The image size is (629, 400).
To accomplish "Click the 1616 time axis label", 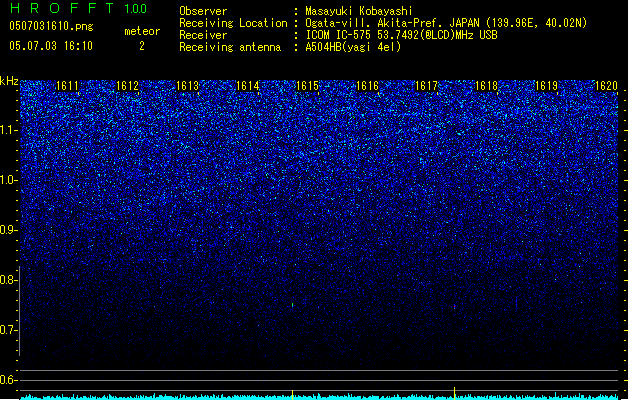I will (367, 86).
